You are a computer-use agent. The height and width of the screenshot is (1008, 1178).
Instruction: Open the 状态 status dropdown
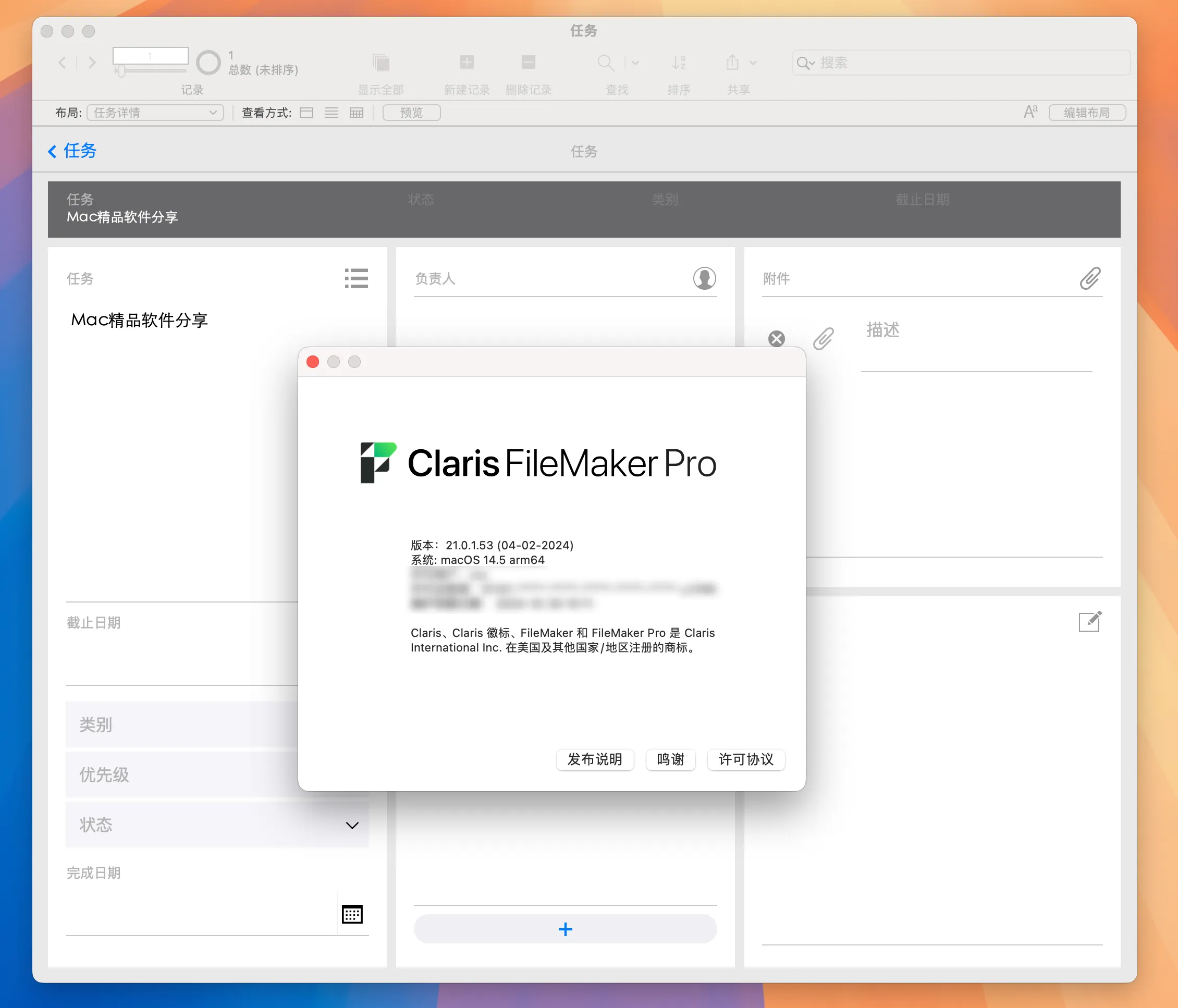coord(217,825)
